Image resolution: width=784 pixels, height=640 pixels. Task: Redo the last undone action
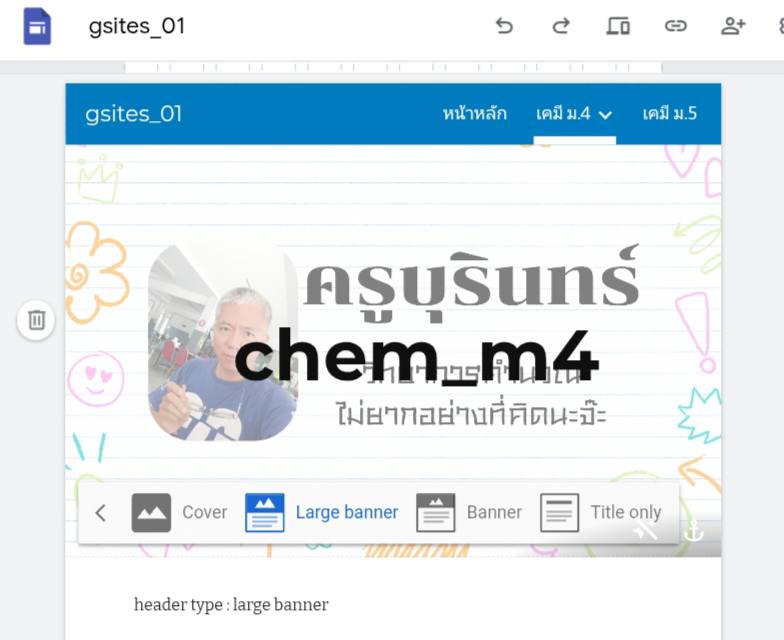pyautogui.click(x=561, y=26)
